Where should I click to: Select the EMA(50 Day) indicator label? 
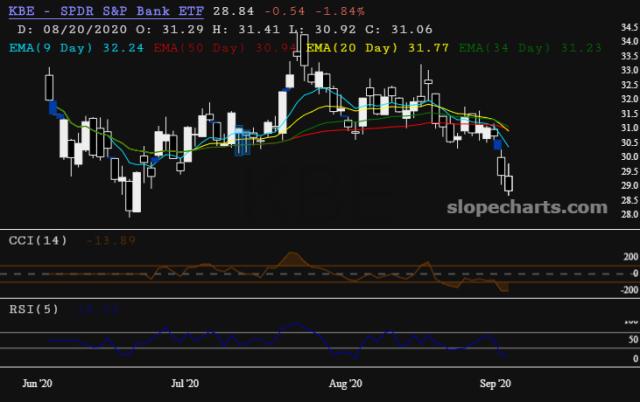208,46
